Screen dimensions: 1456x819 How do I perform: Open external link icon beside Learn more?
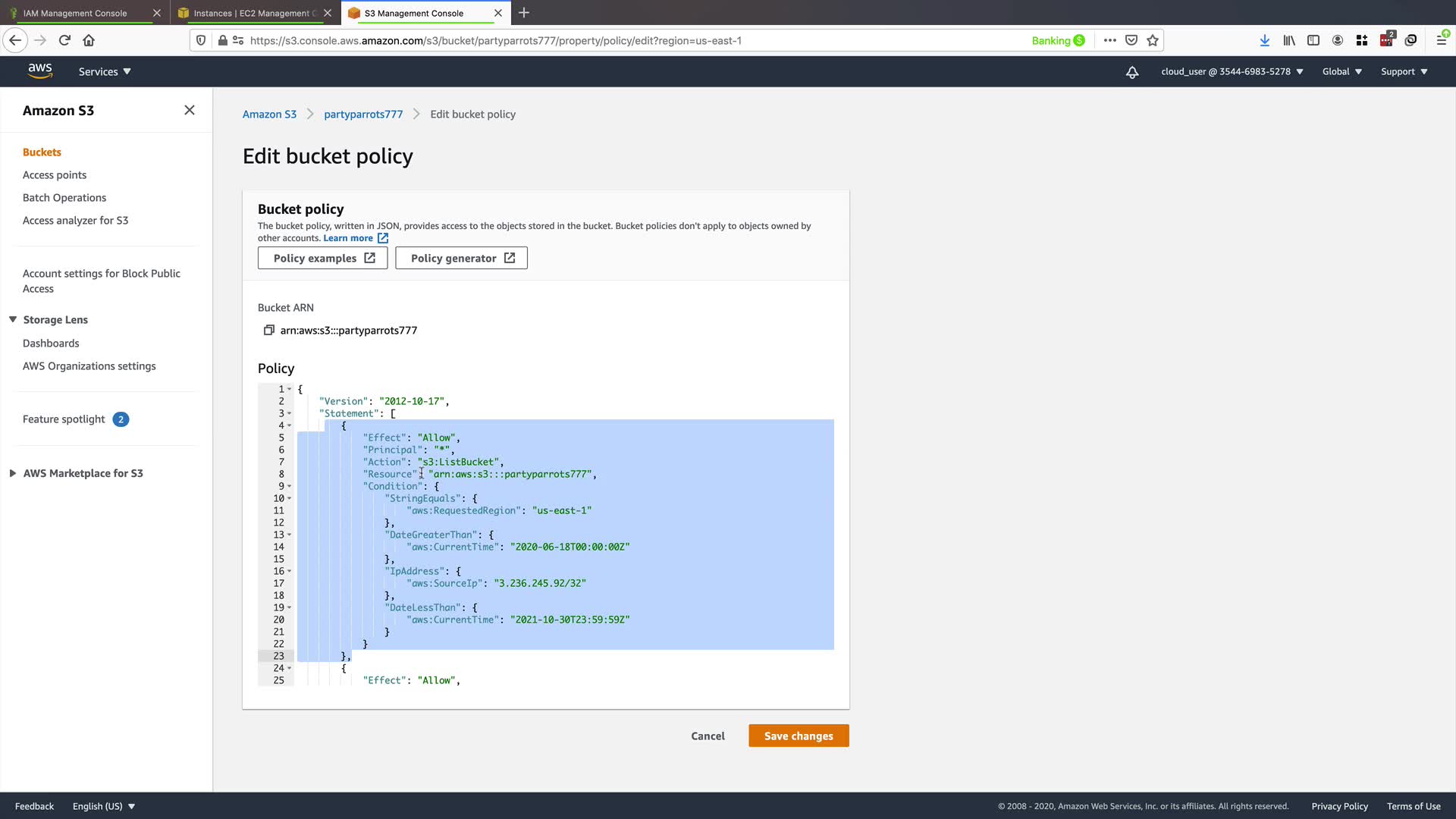click(x=383, y=238)
